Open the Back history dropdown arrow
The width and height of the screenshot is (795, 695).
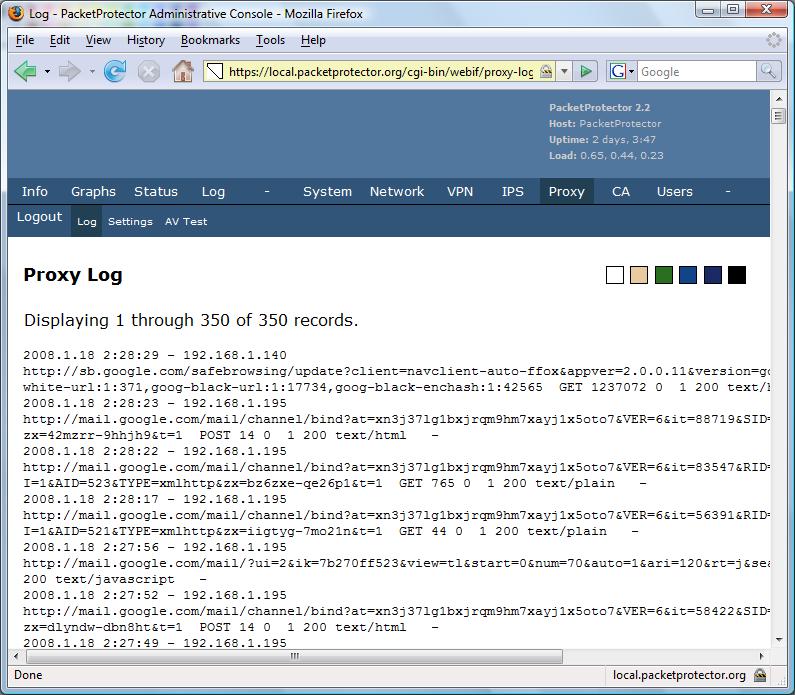coord(47,71)
